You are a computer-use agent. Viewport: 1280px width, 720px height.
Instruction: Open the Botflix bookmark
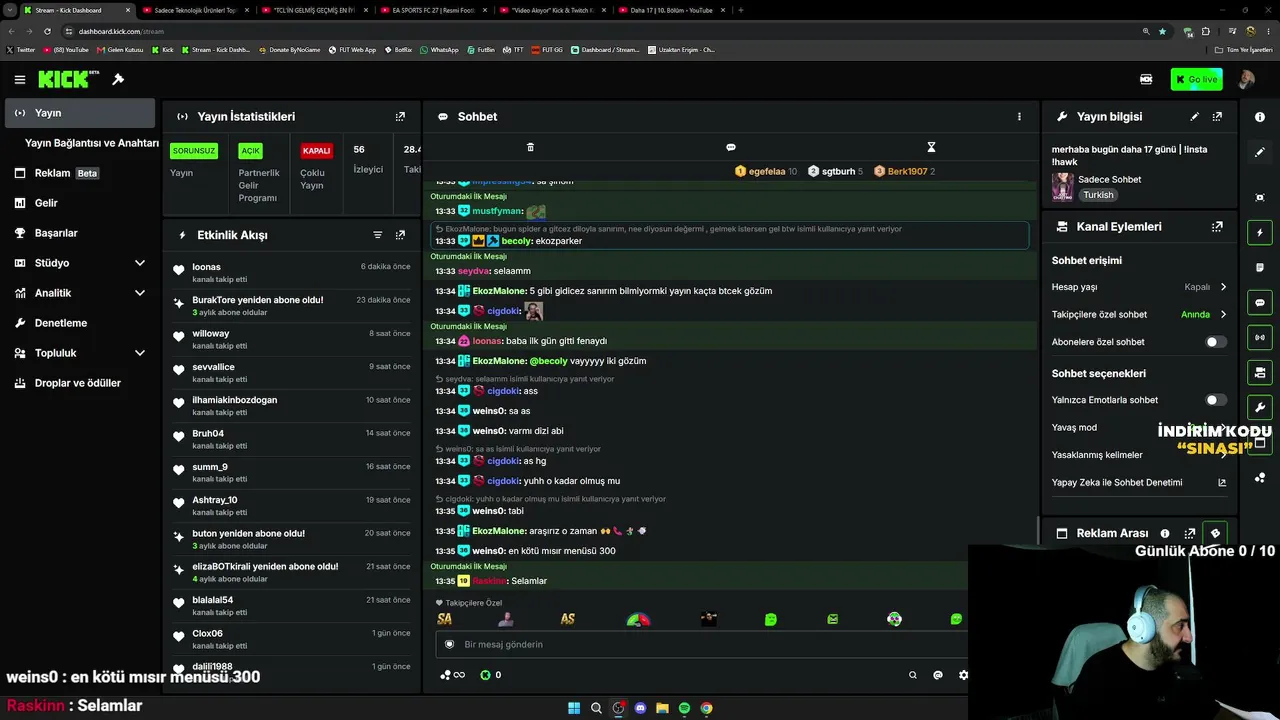pos(398,49)
